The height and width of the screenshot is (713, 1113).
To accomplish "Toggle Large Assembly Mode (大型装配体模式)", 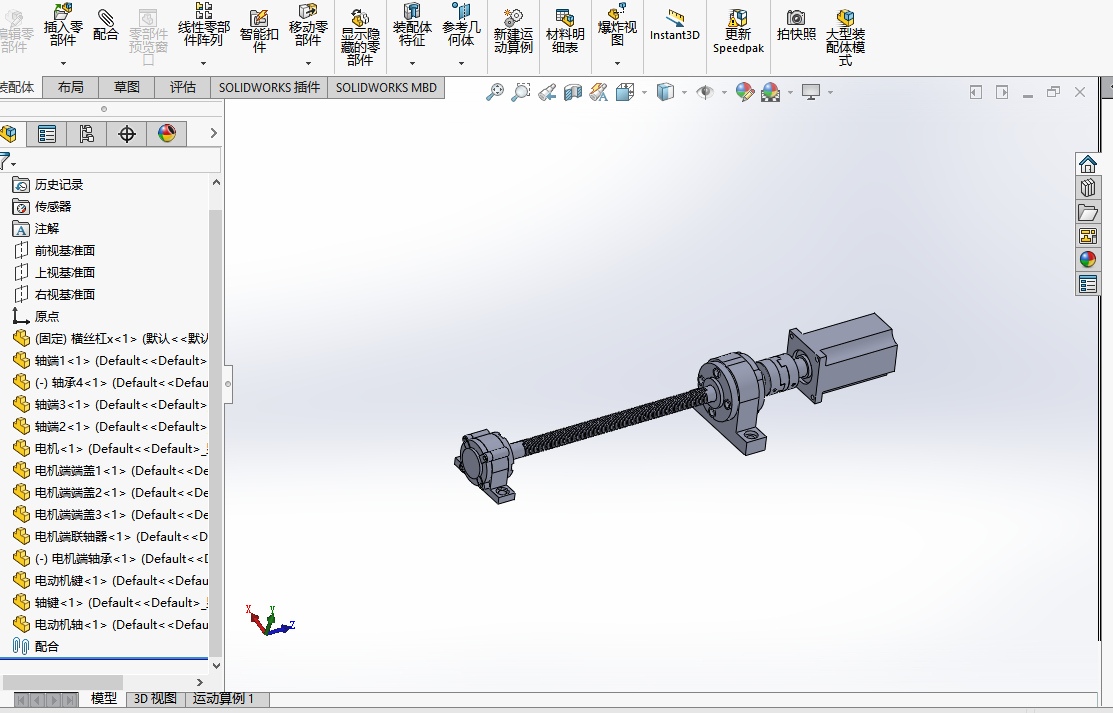I will pyautogui.click(x=845, y=38).
